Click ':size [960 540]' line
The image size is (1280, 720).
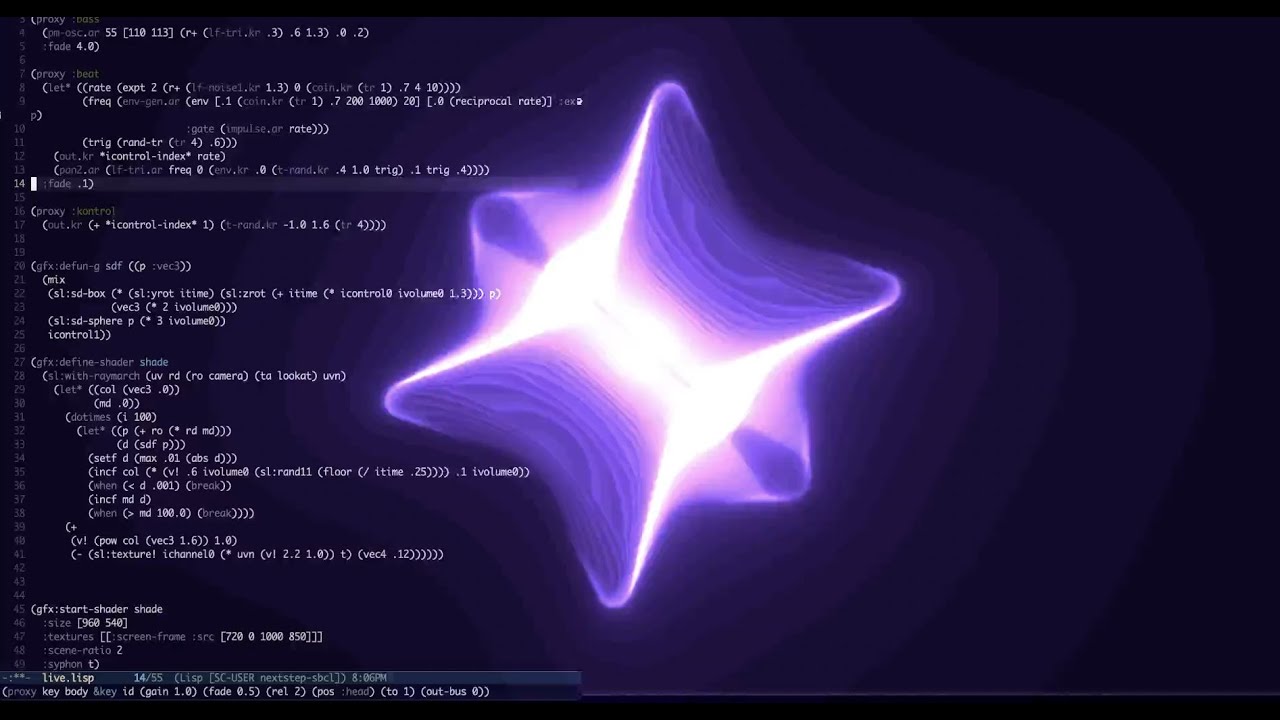[85, 623]
